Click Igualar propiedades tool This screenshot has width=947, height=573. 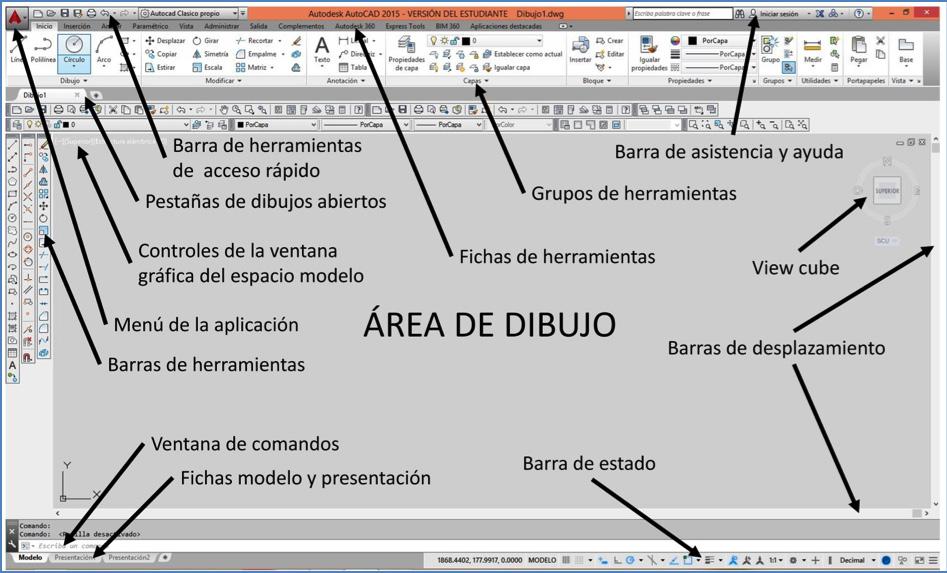[x=649, y=53]
